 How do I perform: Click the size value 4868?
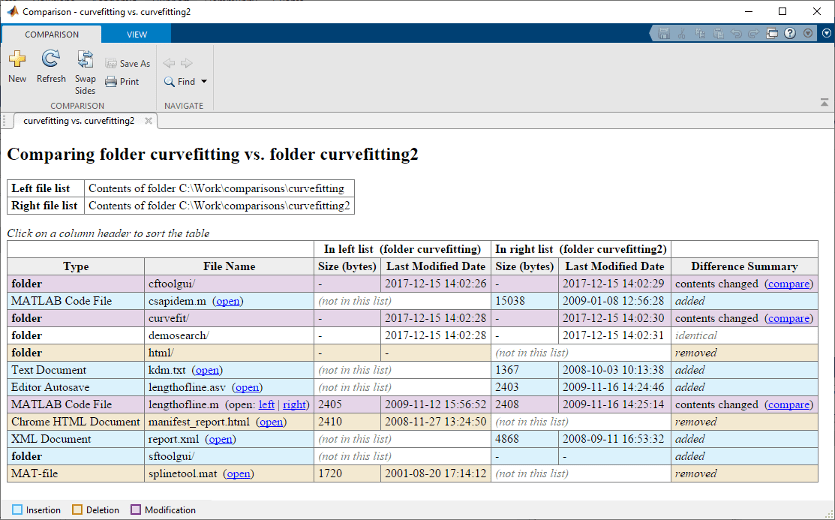[x=507, y=439]
